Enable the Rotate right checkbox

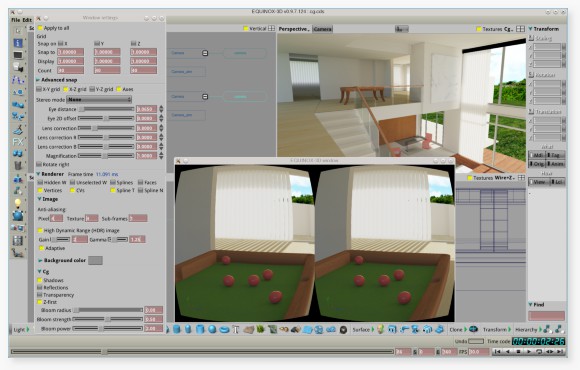39,164
